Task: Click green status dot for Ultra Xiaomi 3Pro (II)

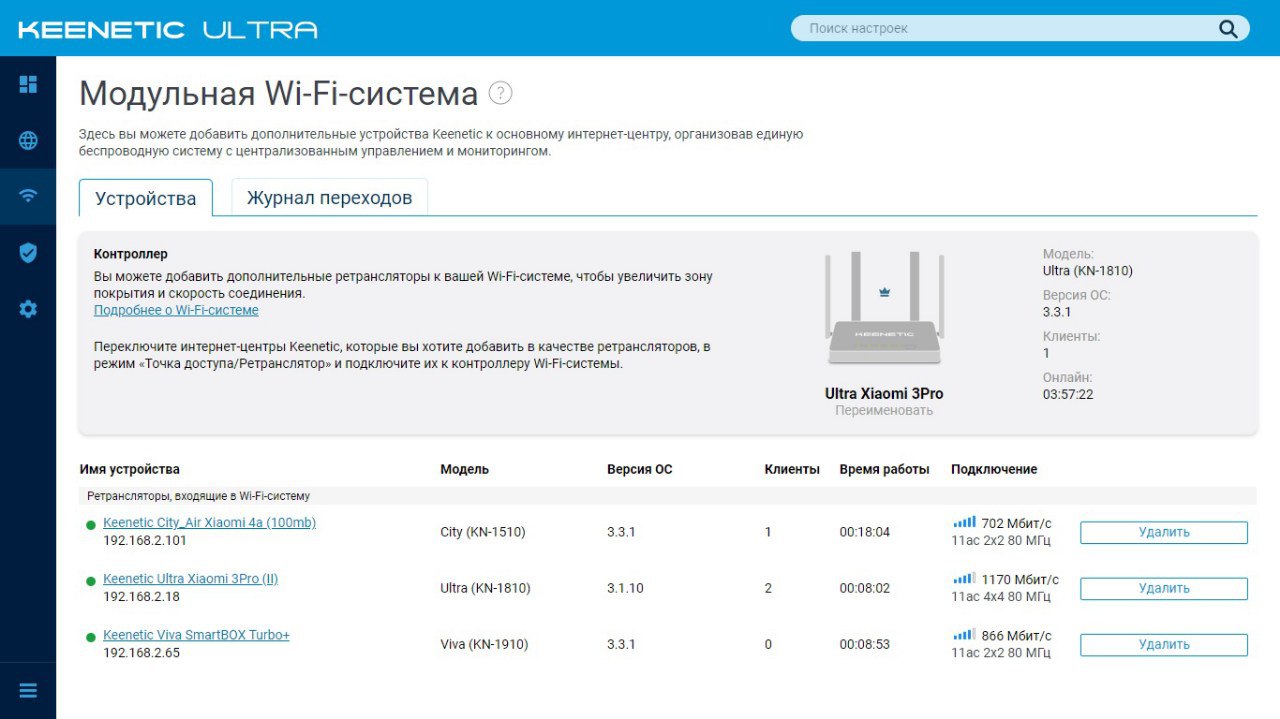Action: pos(91,580)
